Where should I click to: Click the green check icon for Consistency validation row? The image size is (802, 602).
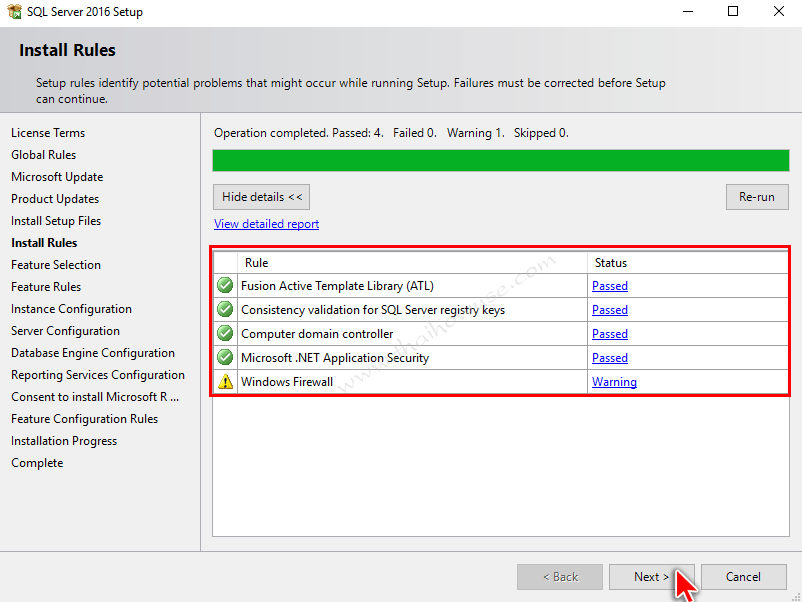click(x=225, y=309)
